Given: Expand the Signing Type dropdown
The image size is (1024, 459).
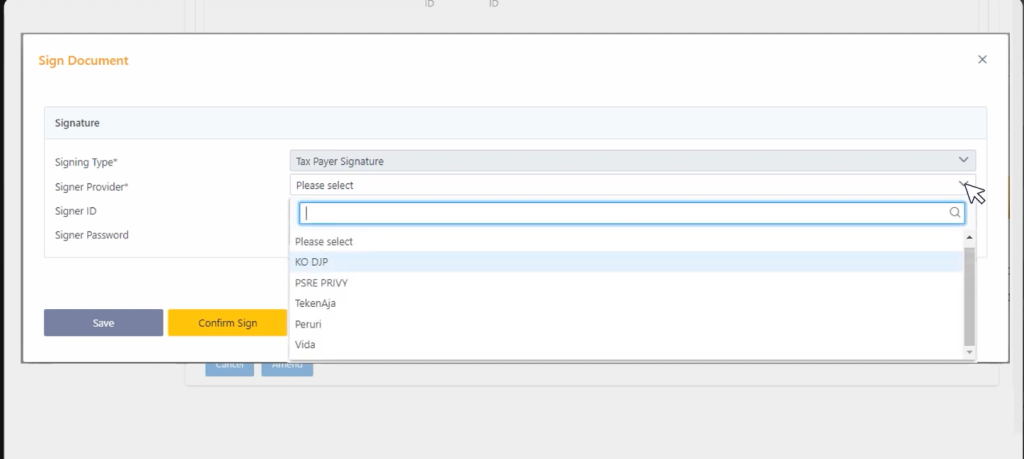Looking at the screenshot, I should click(963, 161).
